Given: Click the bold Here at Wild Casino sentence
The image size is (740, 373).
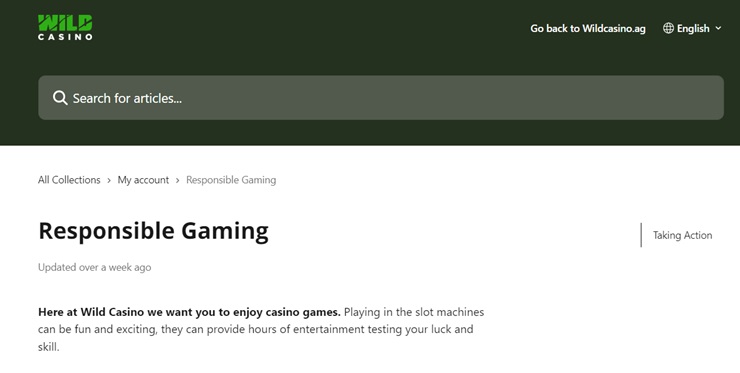Looking at the screenshot, I should (x=189, y=312).
